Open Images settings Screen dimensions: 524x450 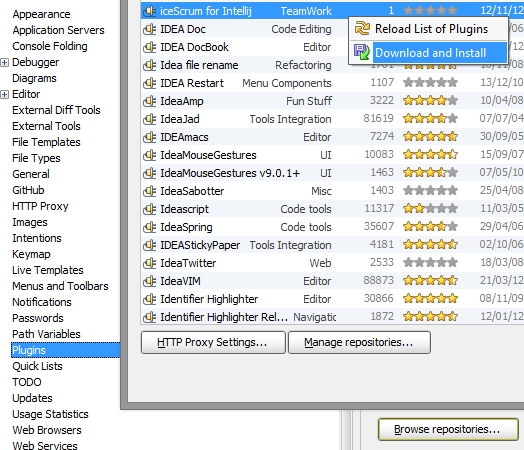[x=30, y=222]
